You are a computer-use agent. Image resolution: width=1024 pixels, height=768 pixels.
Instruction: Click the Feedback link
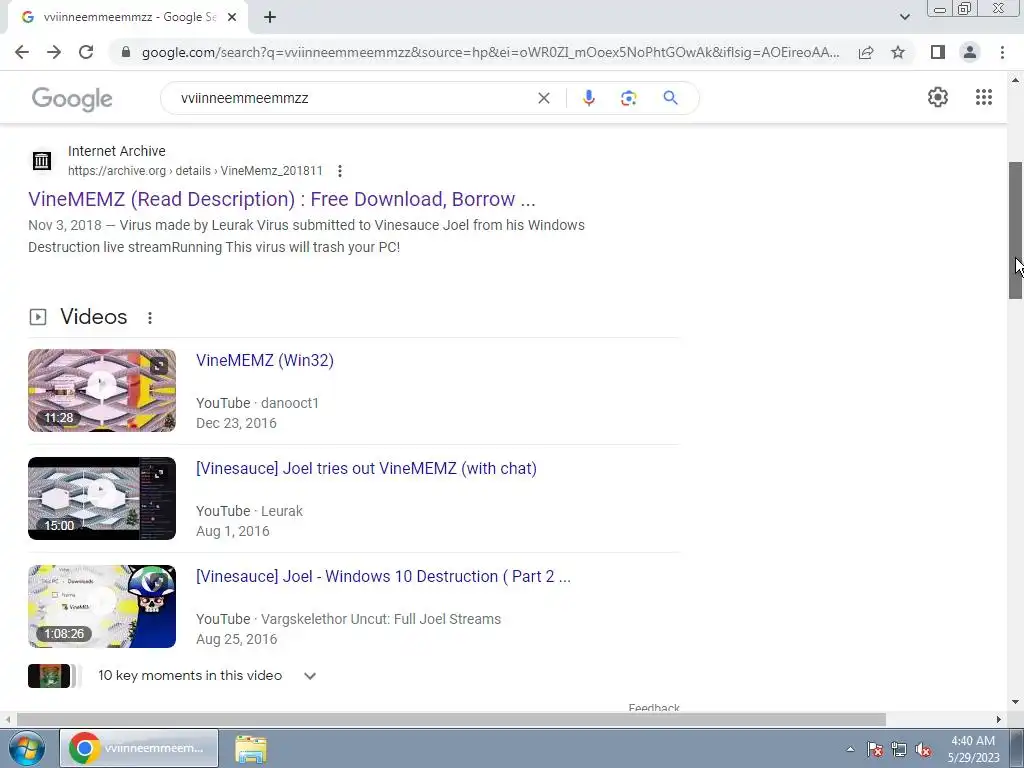point(654,707)
